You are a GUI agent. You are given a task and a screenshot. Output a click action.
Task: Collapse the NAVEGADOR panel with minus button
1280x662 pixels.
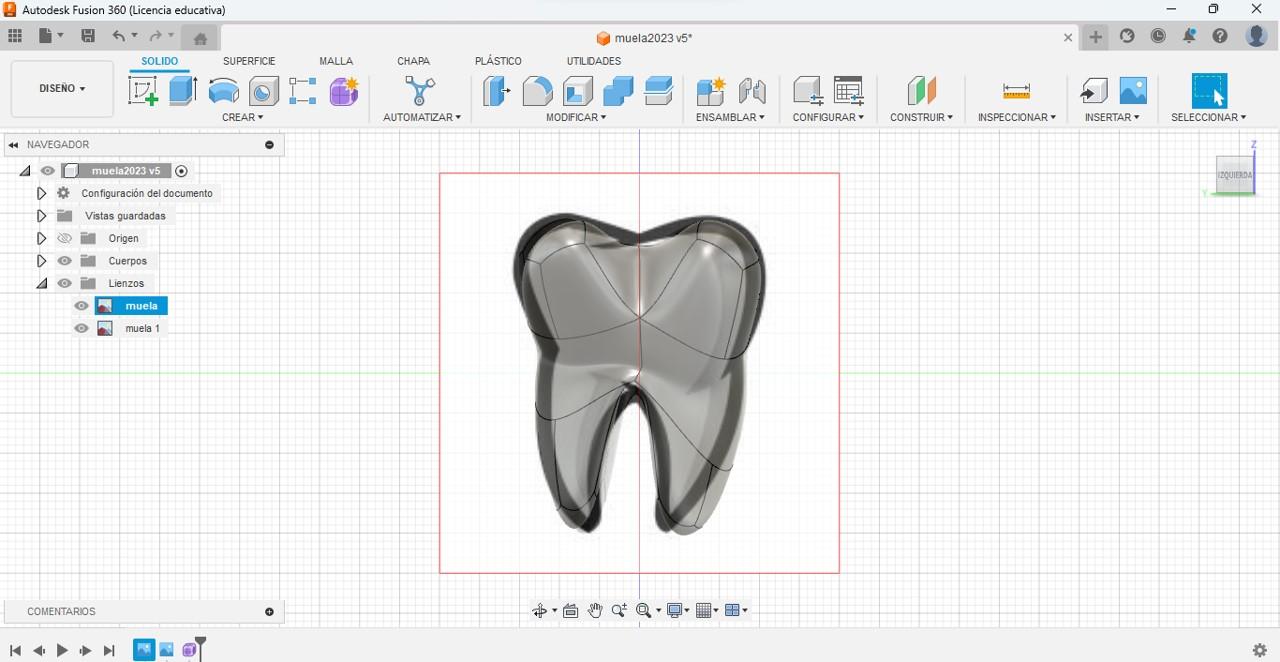click(x=269, y=145)
